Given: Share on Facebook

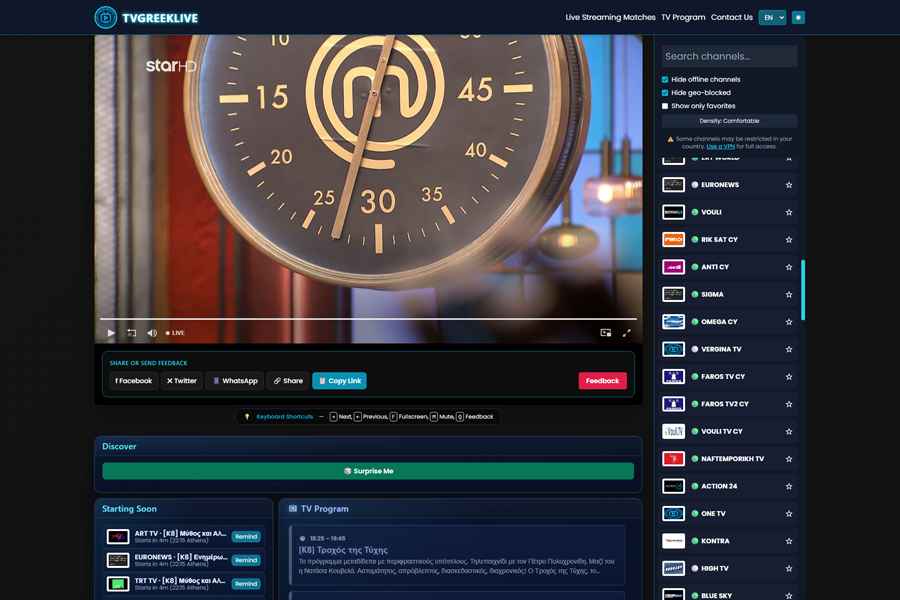Looking at the screenshot, I should point(133,381).
